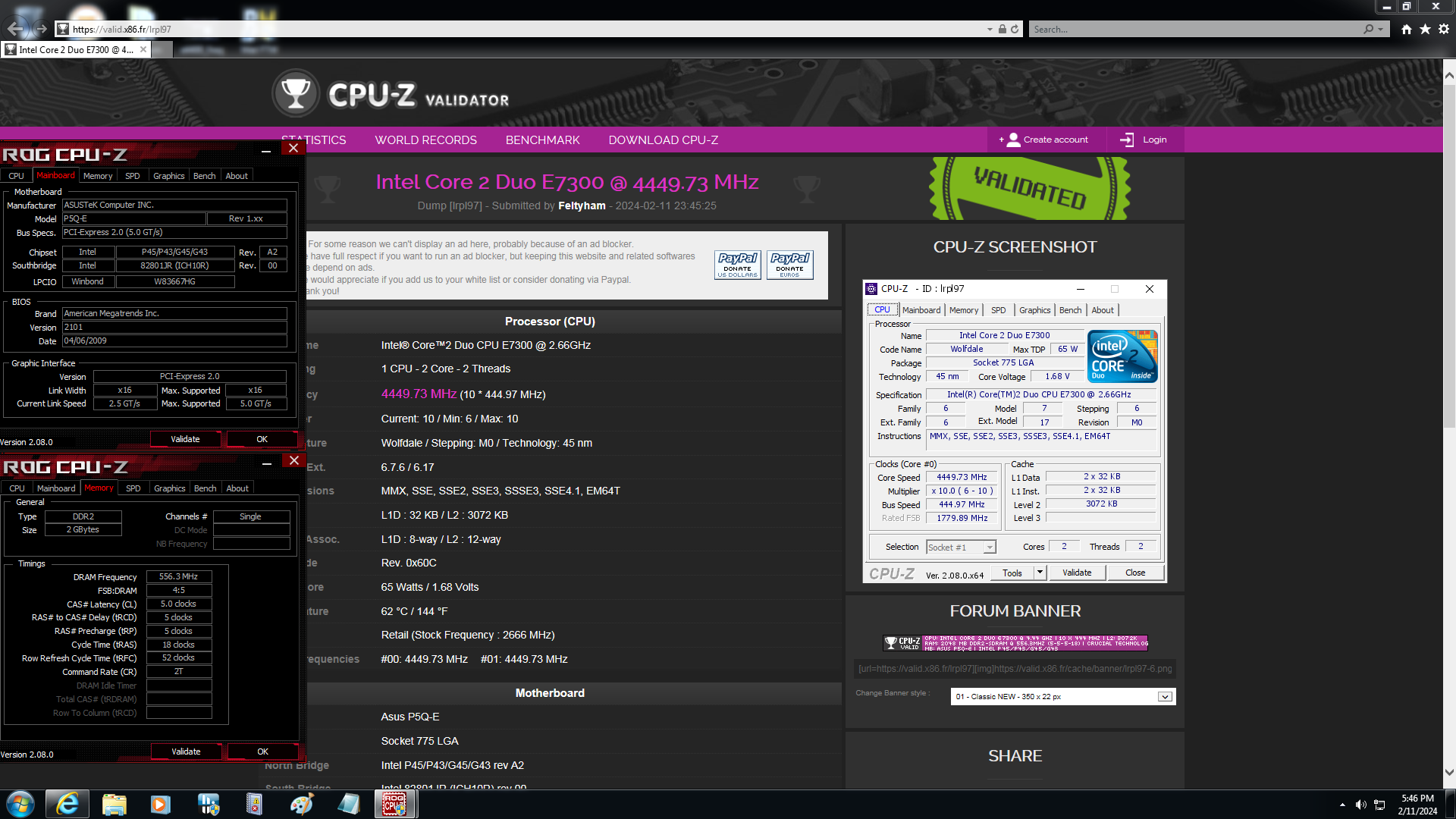Click the volume speaker tray icon
The width and height of the screenshot is (1456, 819).
(x=1360, y=805)
